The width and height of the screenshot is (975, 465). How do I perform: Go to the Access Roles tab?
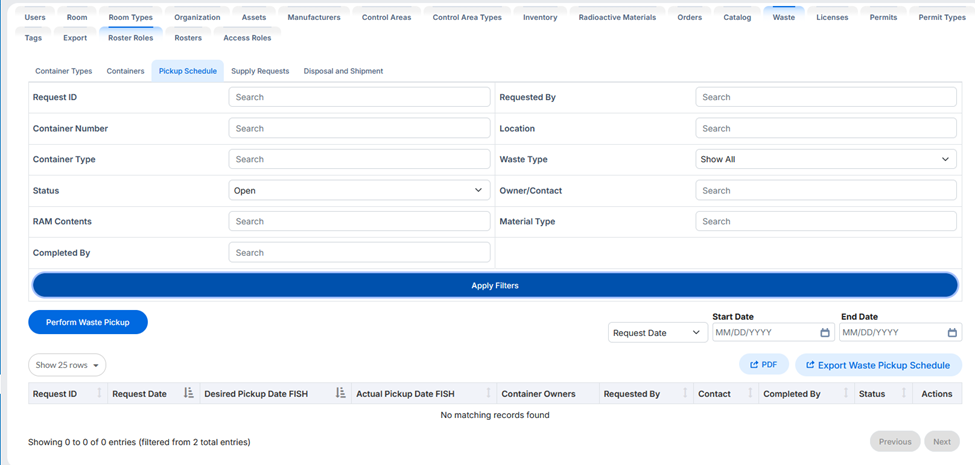click(247, 38)
